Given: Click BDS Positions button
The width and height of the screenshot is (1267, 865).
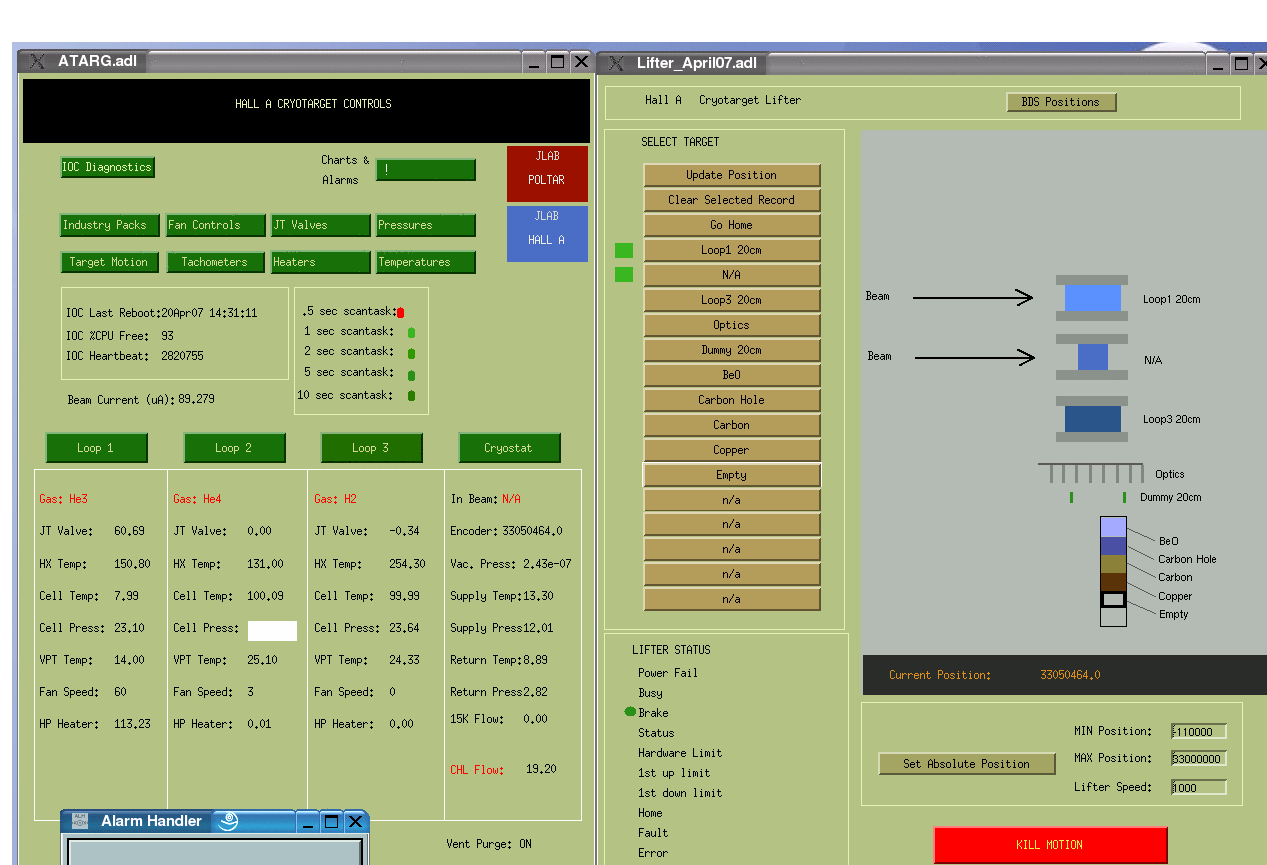Looking at the screenshot, I should [x=1061, y=102].
